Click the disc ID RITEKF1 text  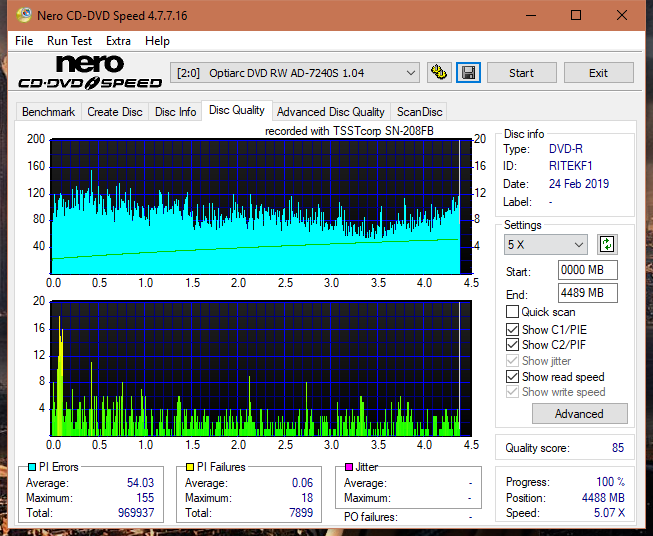click(x=570, y=166)
